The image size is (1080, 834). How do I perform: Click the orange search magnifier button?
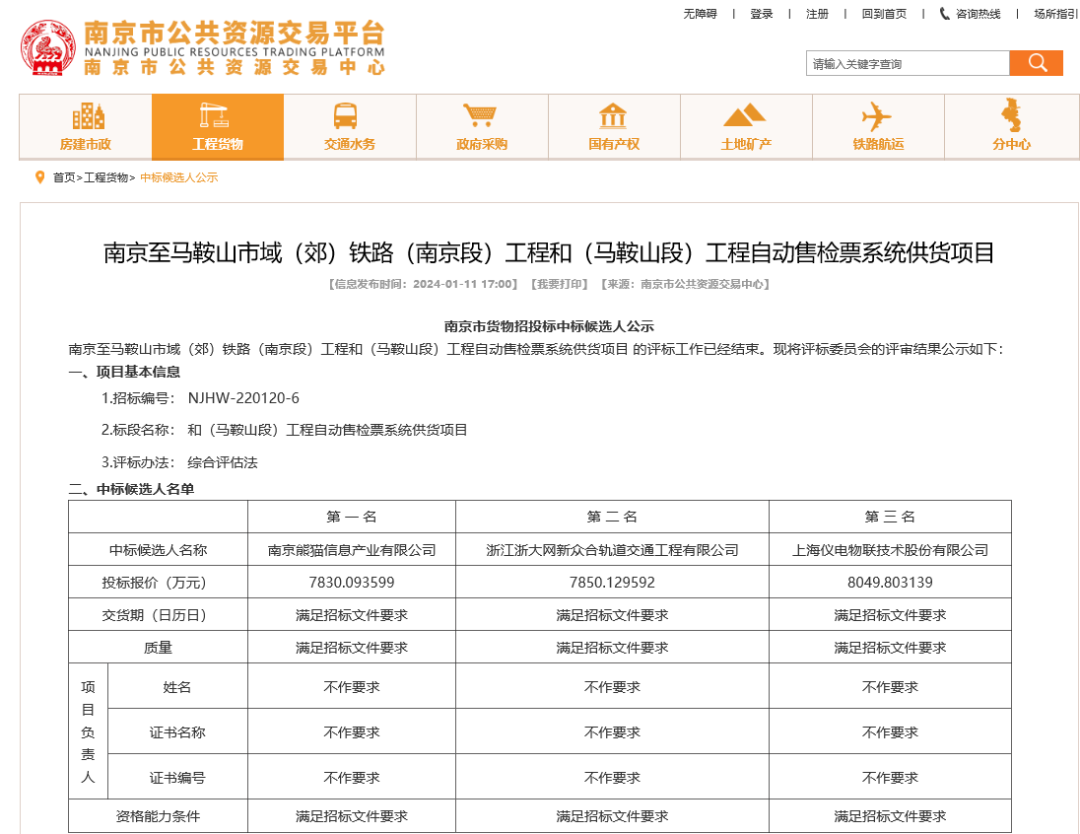click(1035, 63)
